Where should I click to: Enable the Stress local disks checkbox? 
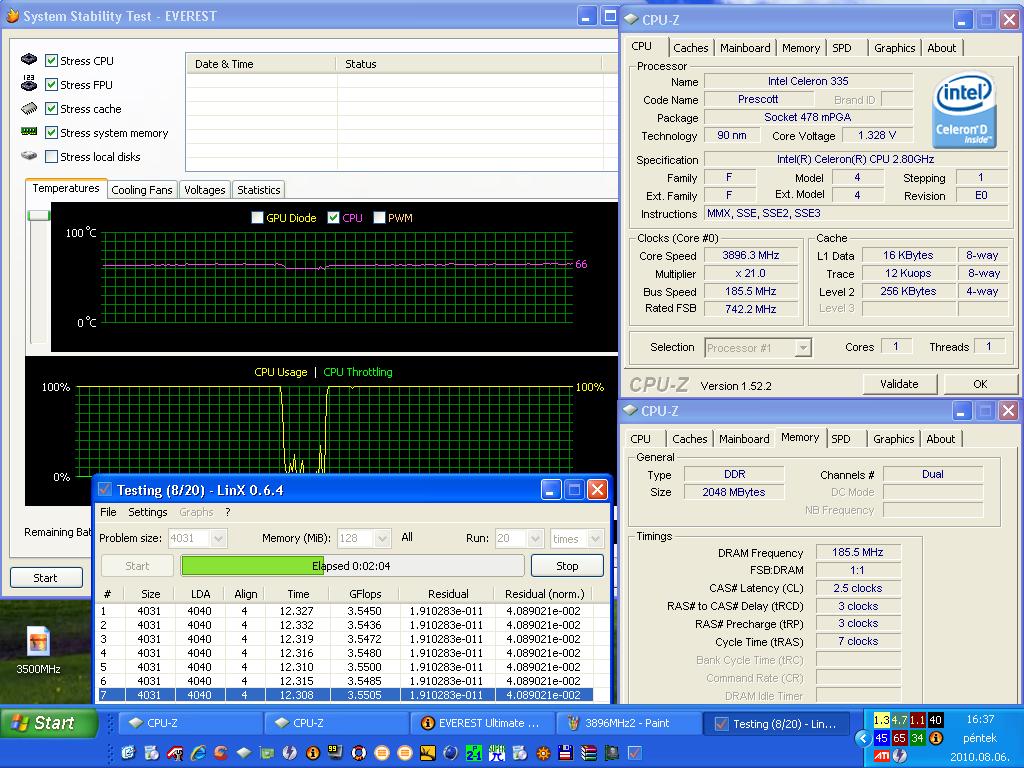[52, 157]
